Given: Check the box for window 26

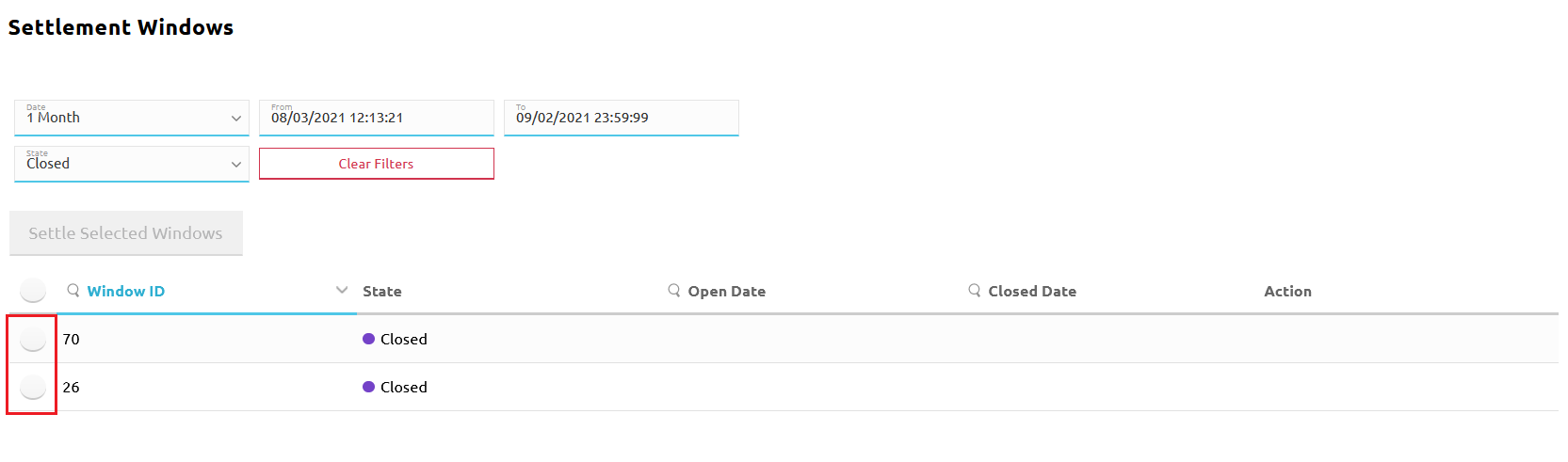Looking at the screenshot, I should click(x=33, y=387).
